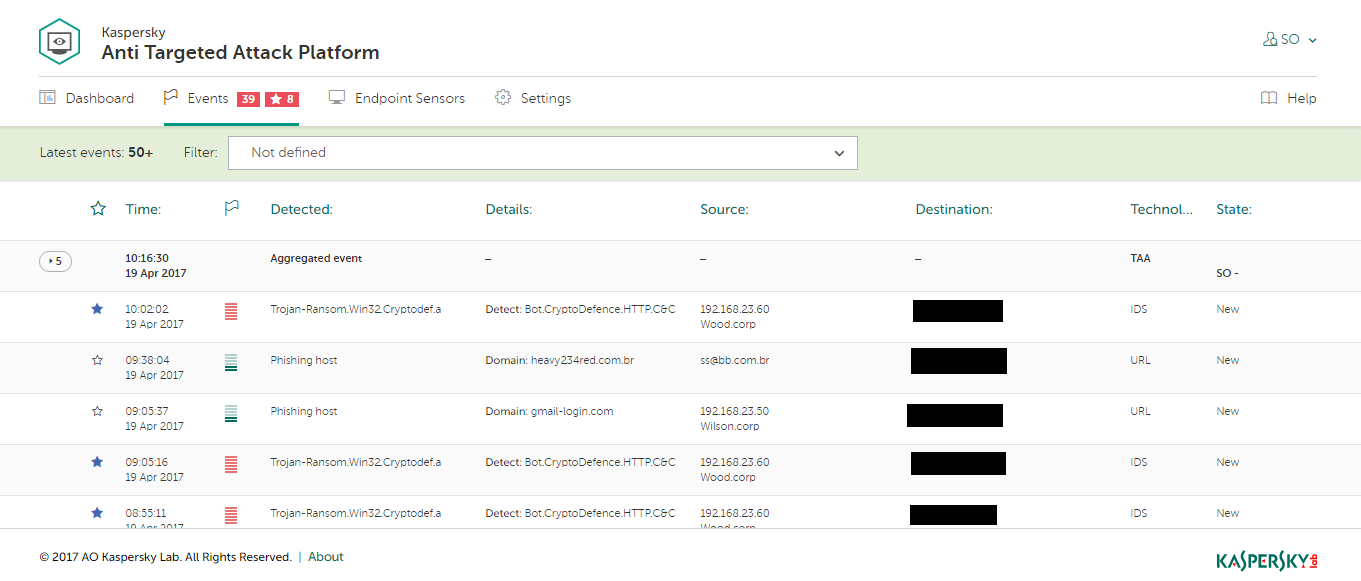Unstar the 08:55:11 Trojan-Ransom event

(97, 513)
